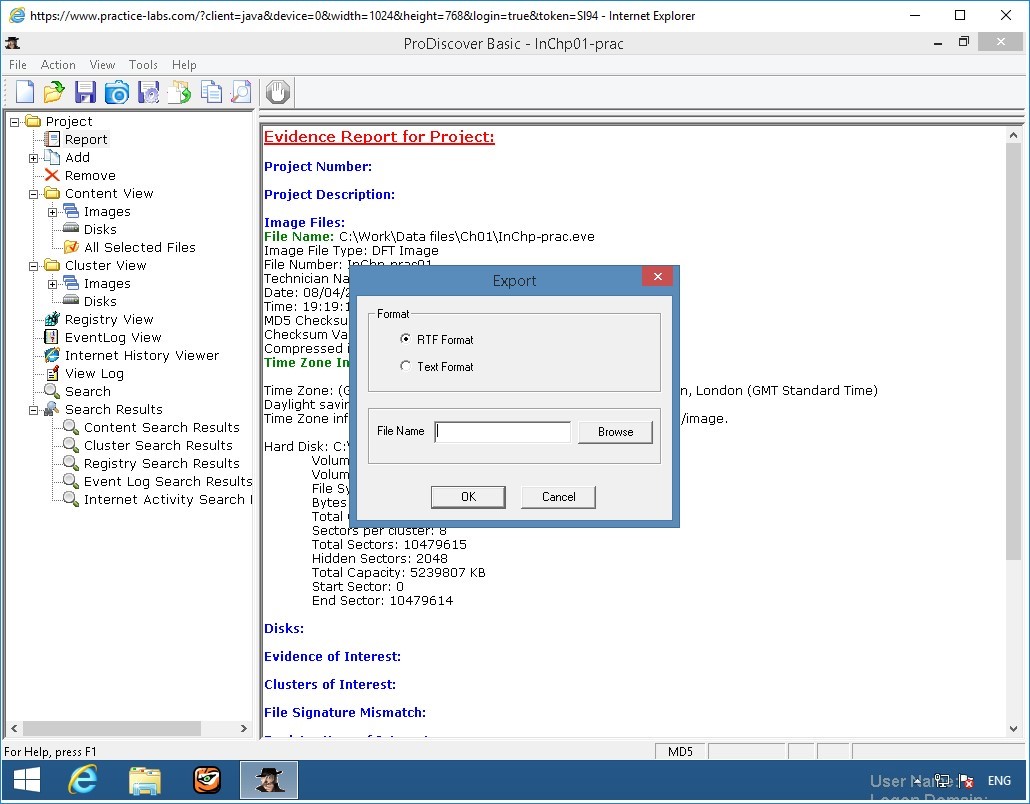Click the red X Remove icon
1030x804 pixels.
52,175
